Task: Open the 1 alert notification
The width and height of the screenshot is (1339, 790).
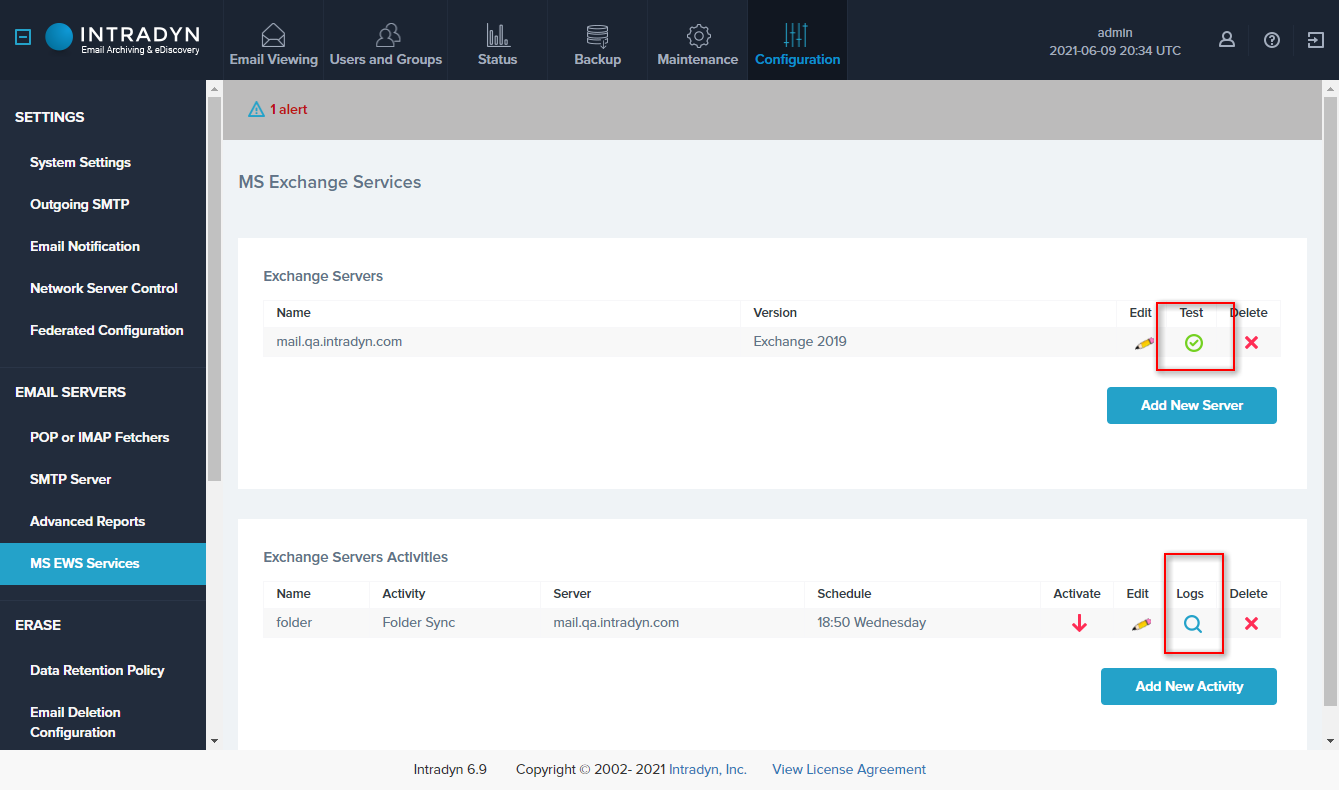Action: pos(289,109)
